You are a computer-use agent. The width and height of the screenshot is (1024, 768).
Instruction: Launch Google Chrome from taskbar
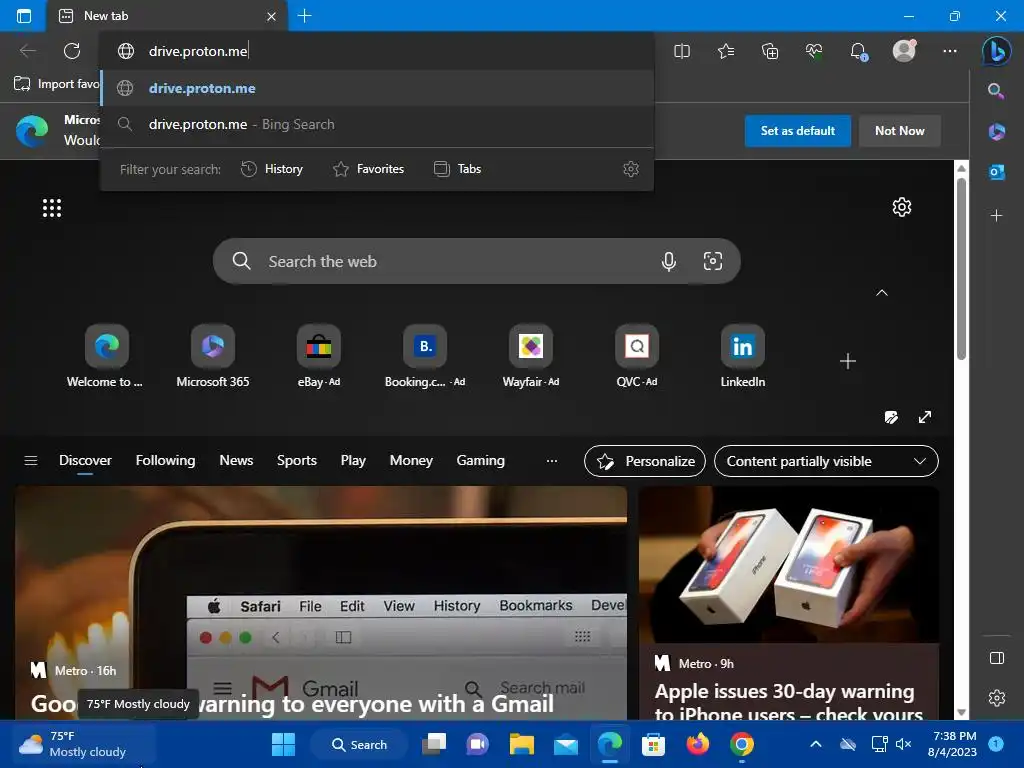coord(742,744)
